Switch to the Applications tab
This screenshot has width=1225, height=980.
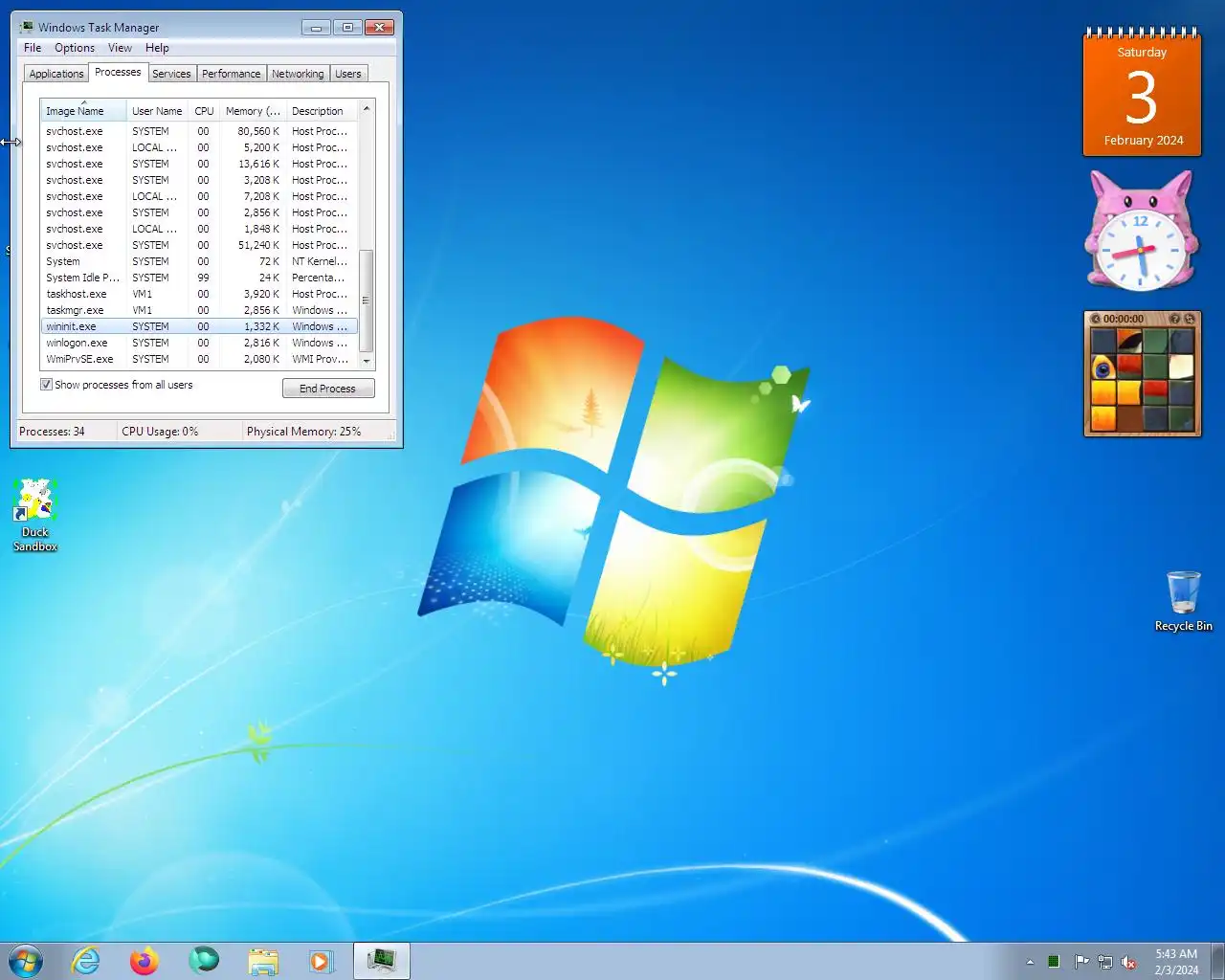(x=56, y=74)
